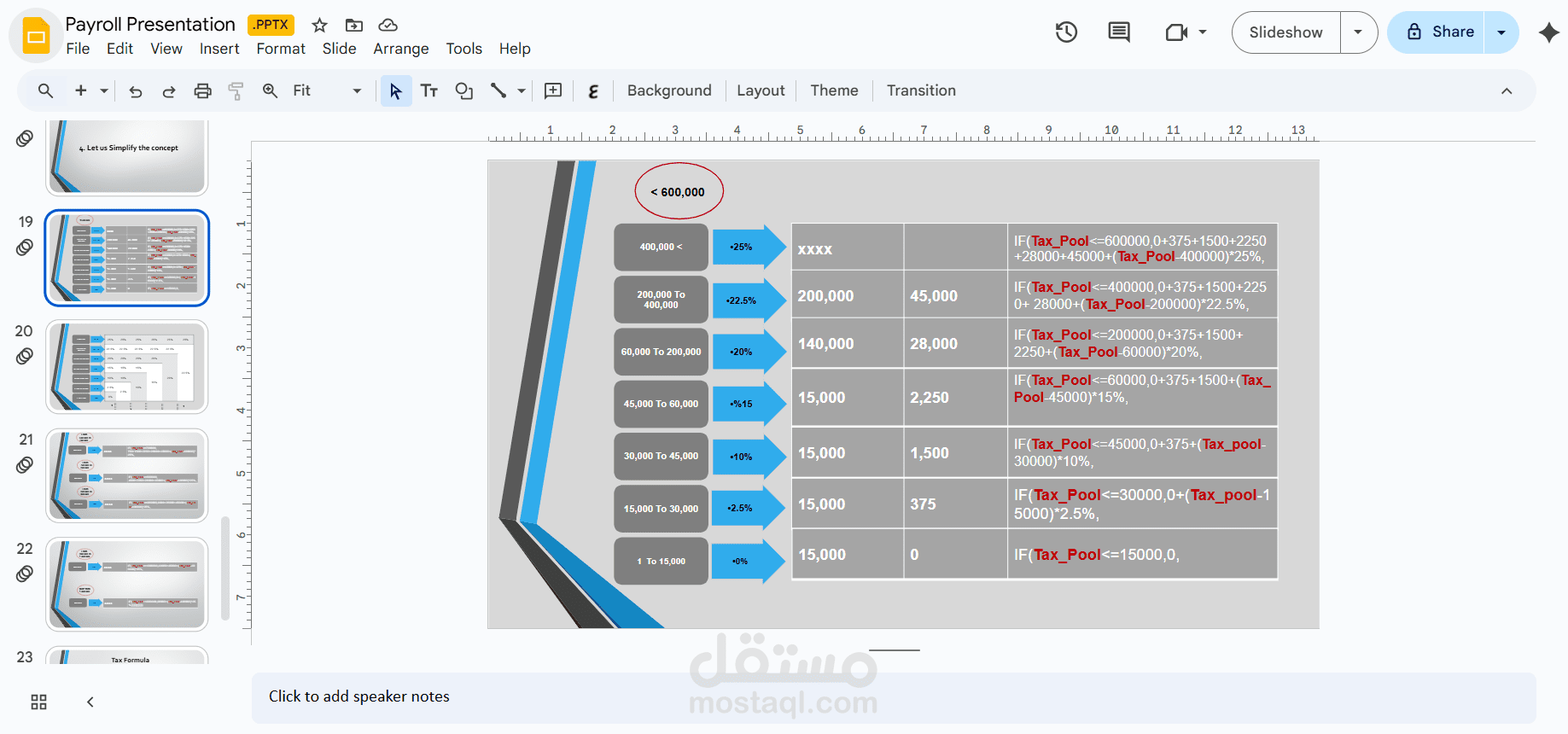This screenshot has height=734, width=1568.
Task: Open the input tools icon
Action: pyautogui.click(x=593, y=90)
